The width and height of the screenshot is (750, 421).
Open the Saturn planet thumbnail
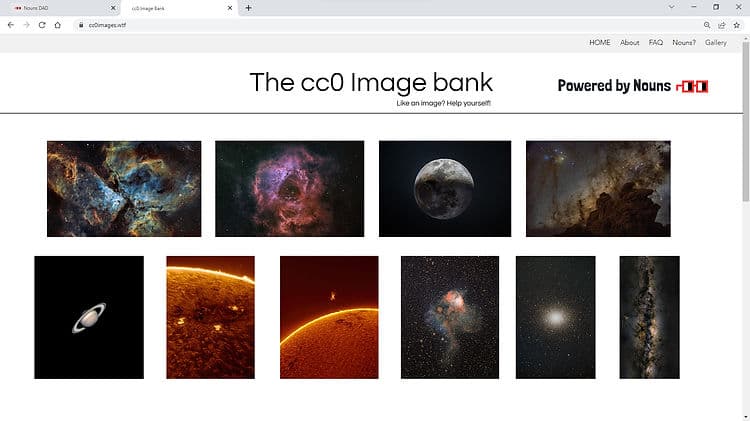click(x=89, y=317)
